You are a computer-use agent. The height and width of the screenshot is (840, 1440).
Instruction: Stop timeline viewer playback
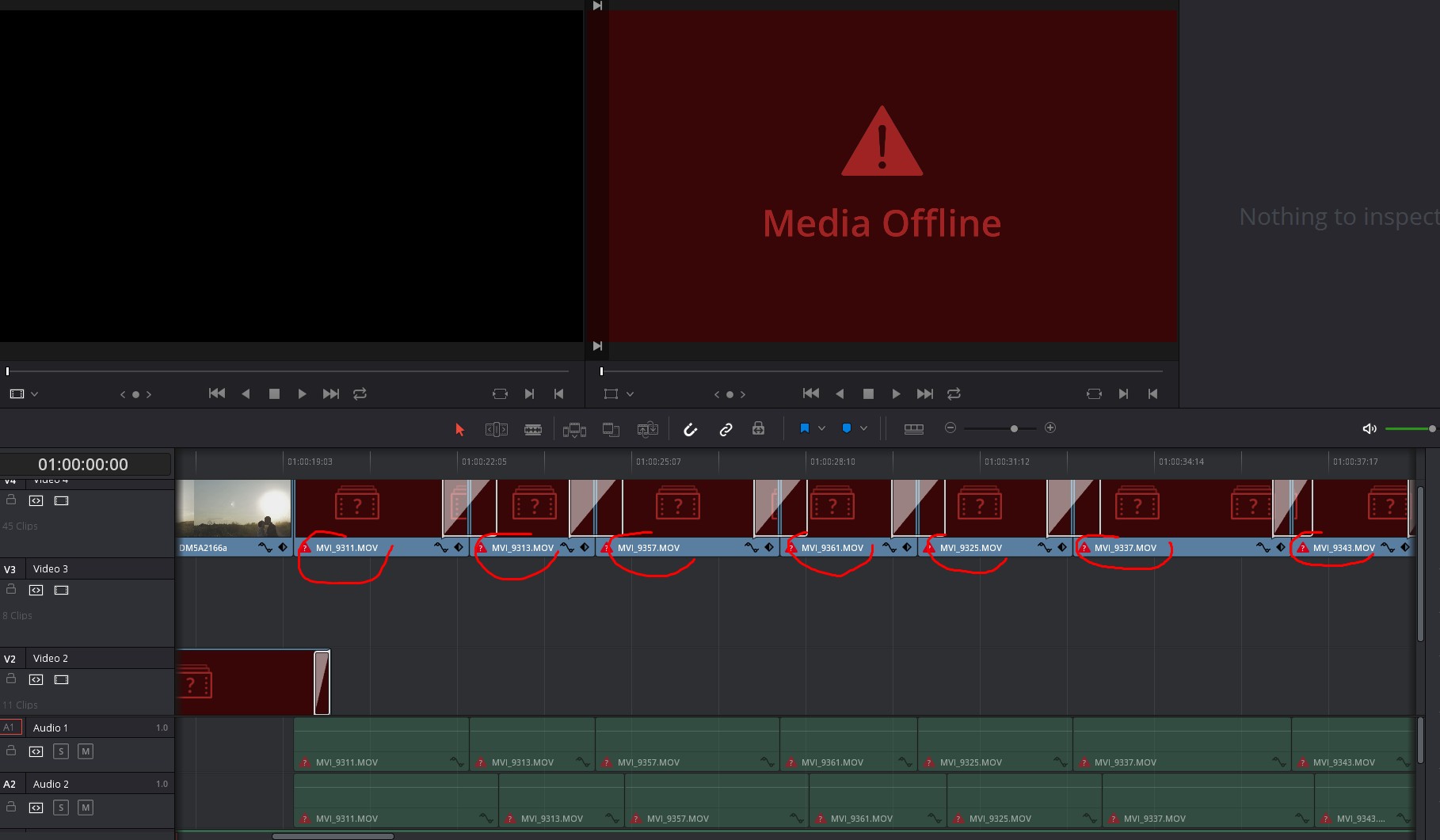coord(868,393)
